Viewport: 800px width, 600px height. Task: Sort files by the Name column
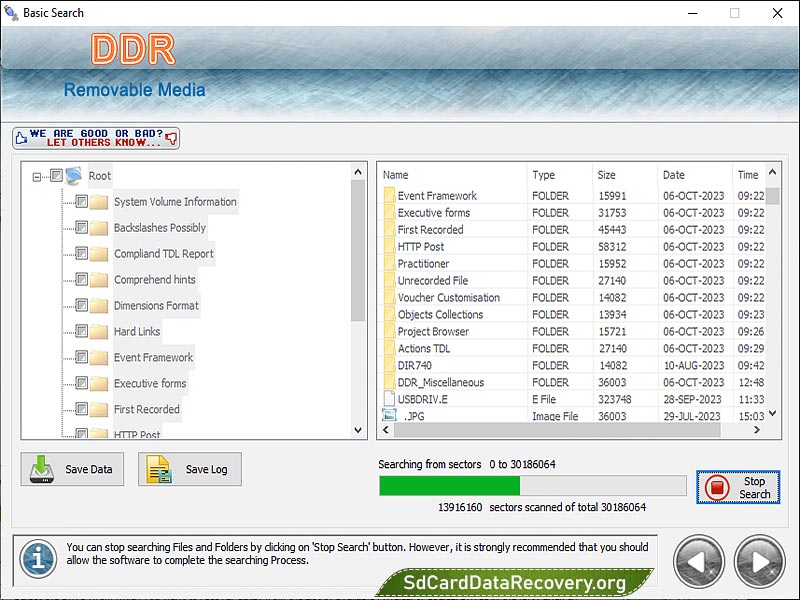click(x=398, y=175)
